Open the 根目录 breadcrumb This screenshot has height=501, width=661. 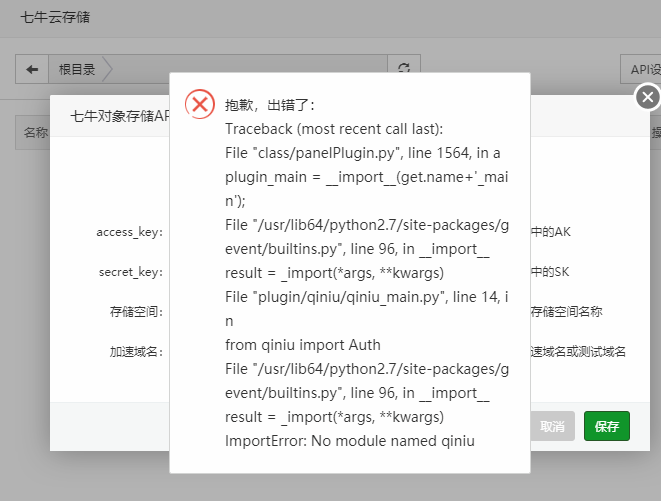tap(77, 69)
